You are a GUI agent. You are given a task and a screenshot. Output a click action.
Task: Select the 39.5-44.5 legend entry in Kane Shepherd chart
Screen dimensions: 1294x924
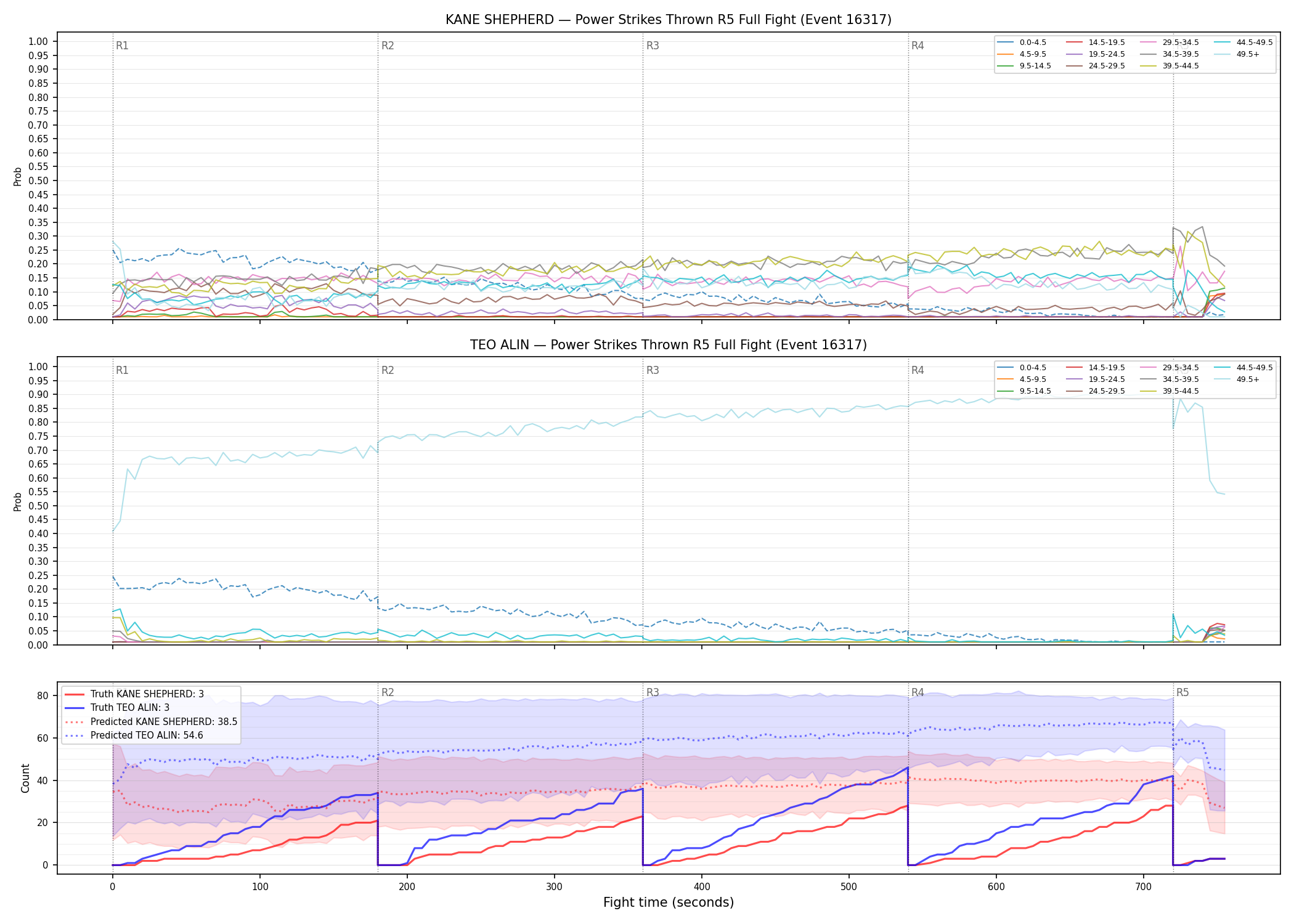pyautogui.click(x=1170, y=66)
